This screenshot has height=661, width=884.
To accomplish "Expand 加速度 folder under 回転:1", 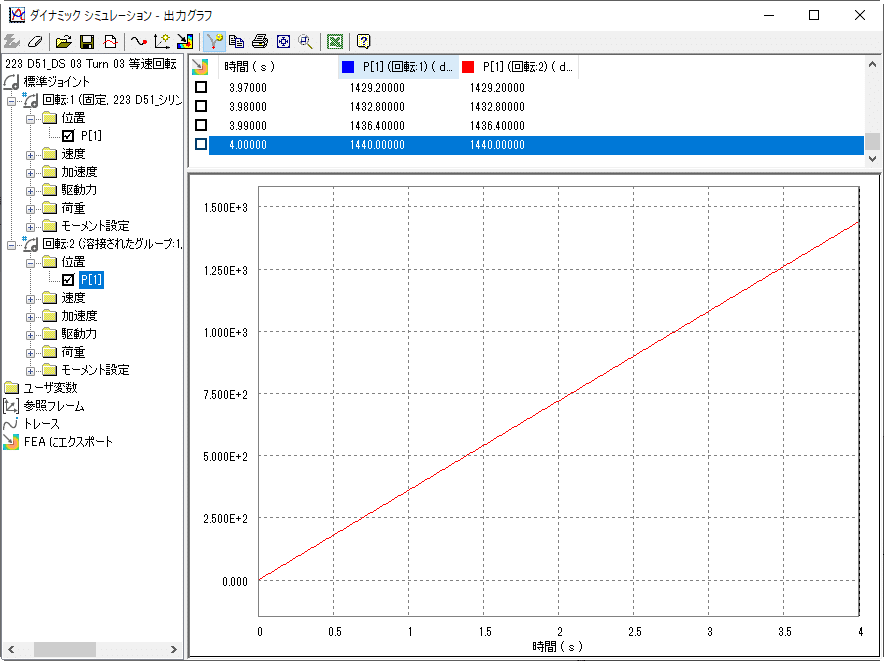I will tap(30, 173).
